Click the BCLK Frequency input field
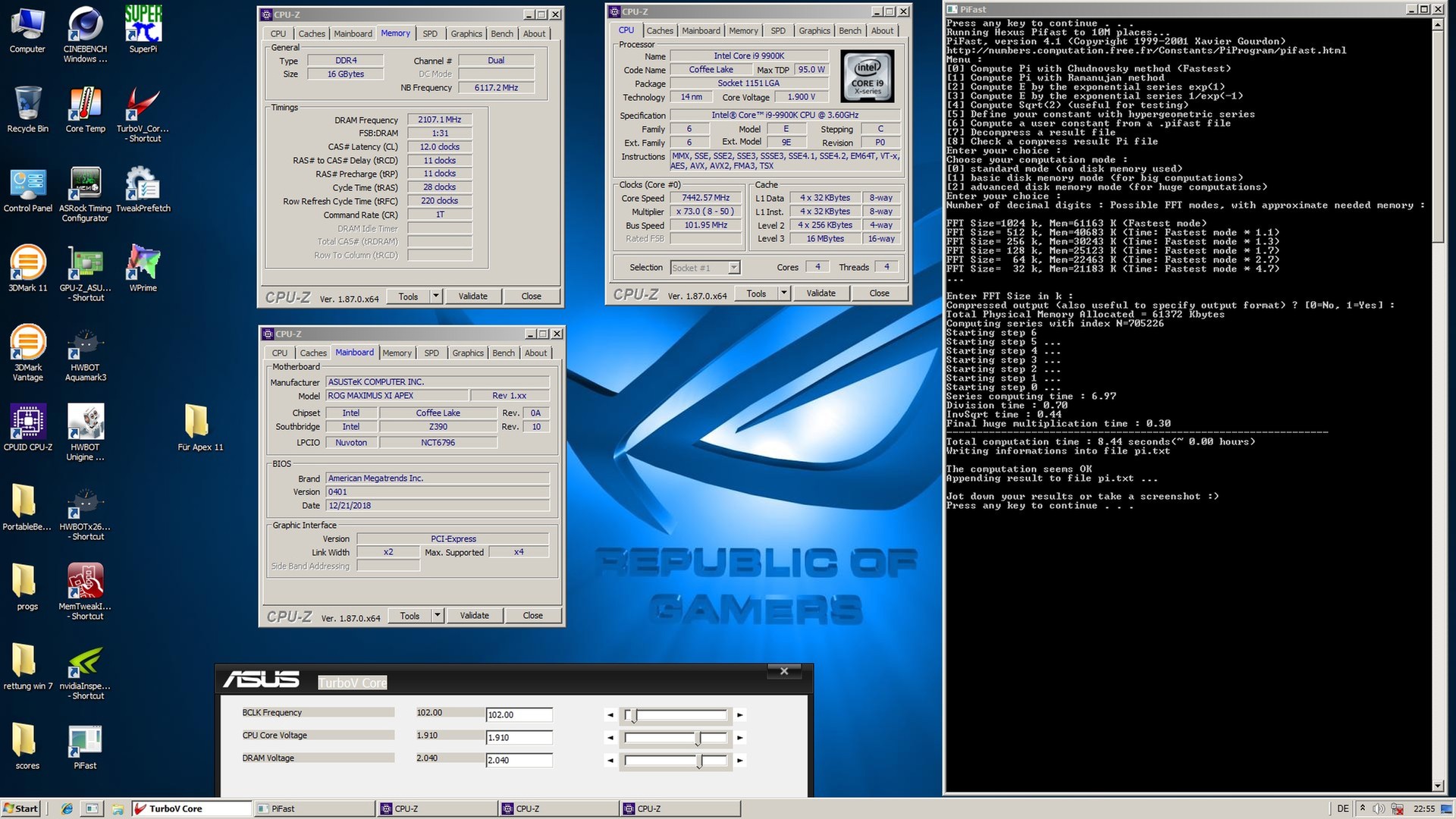Viewport: 1456px width, 819px height. (x=519, y=715)
